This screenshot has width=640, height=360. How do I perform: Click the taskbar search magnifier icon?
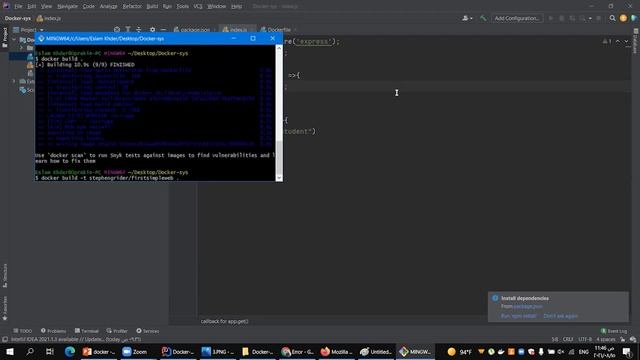click(30, 351)
